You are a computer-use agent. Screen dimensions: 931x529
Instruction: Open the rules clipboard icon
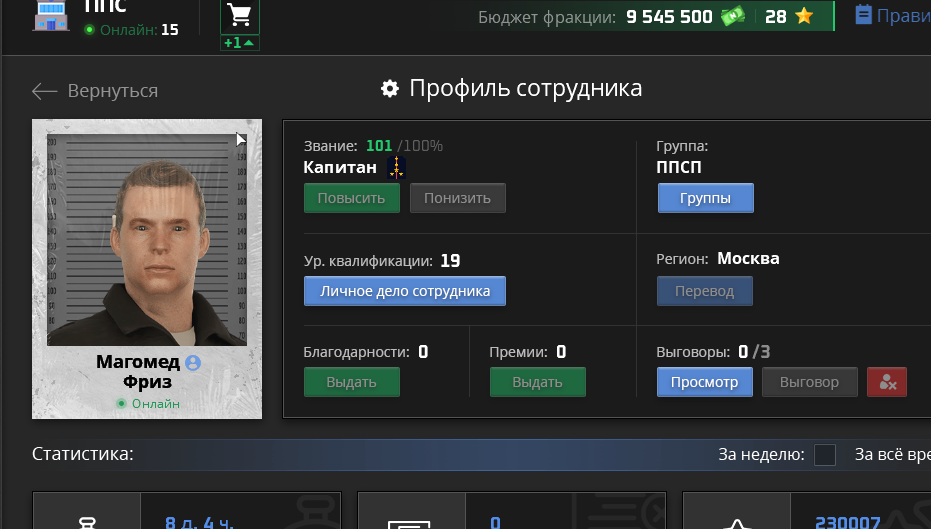(863, 15)
